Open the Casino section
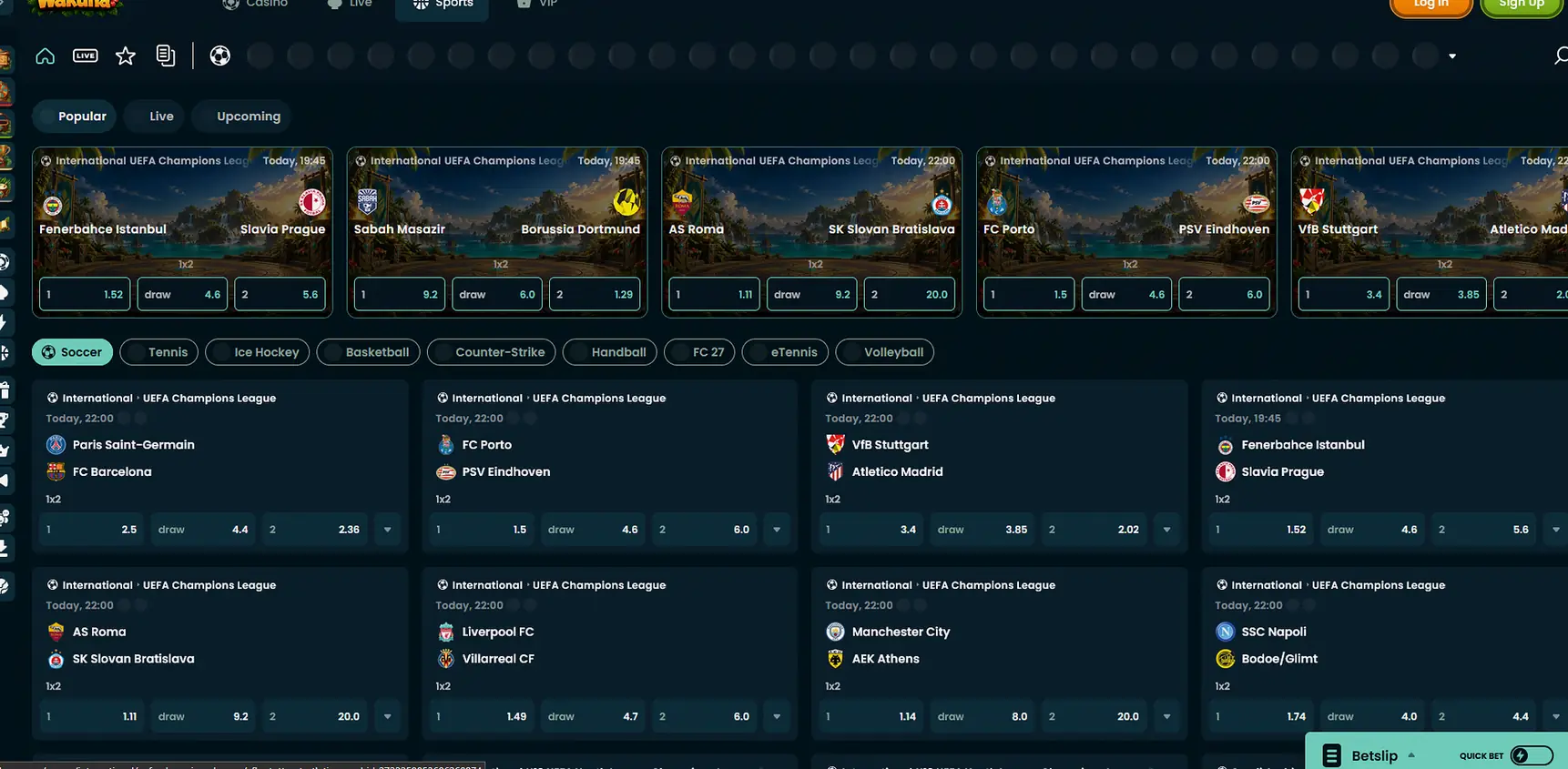This screenshot has width=1568, height=769. 255,5
